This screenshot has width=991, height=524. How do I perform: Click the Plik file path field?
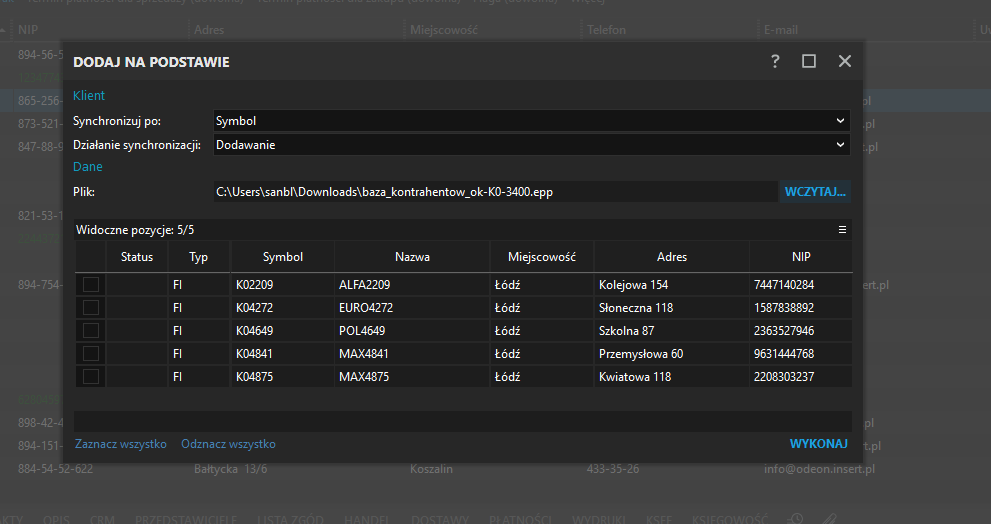tap(495, 192)
